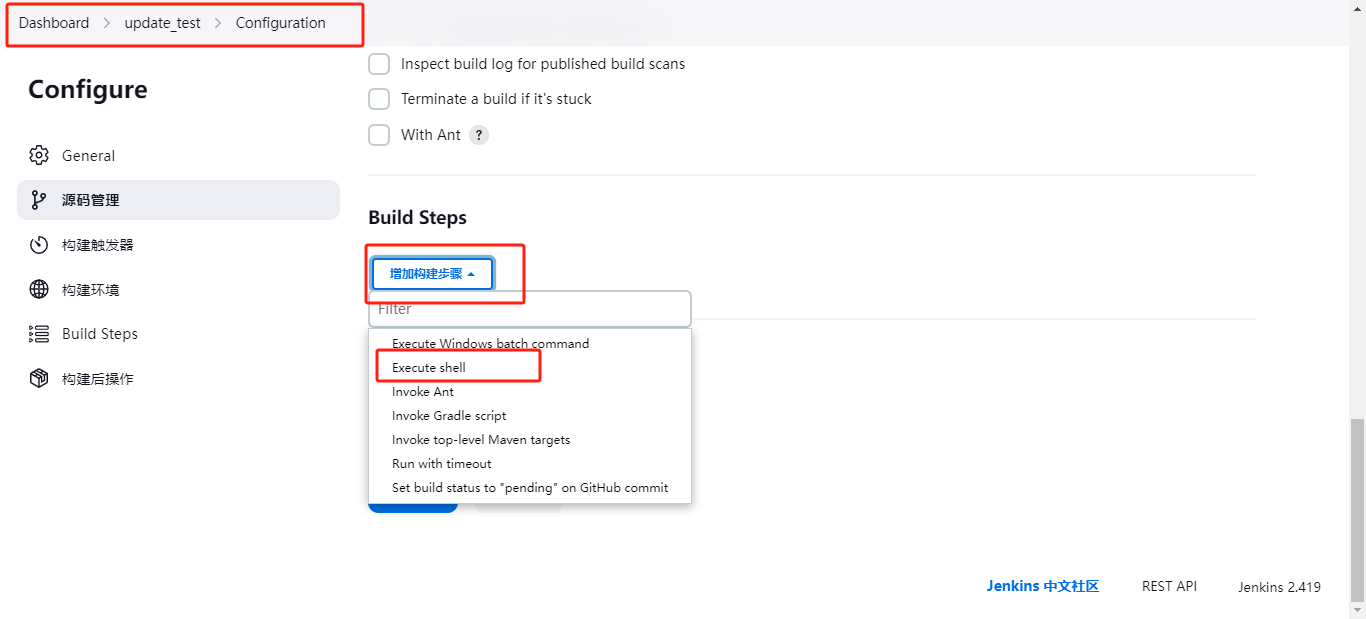1366x619 pixels.
Task: Click the 构建环境 globe icon
Action: (x=39, y=290)
